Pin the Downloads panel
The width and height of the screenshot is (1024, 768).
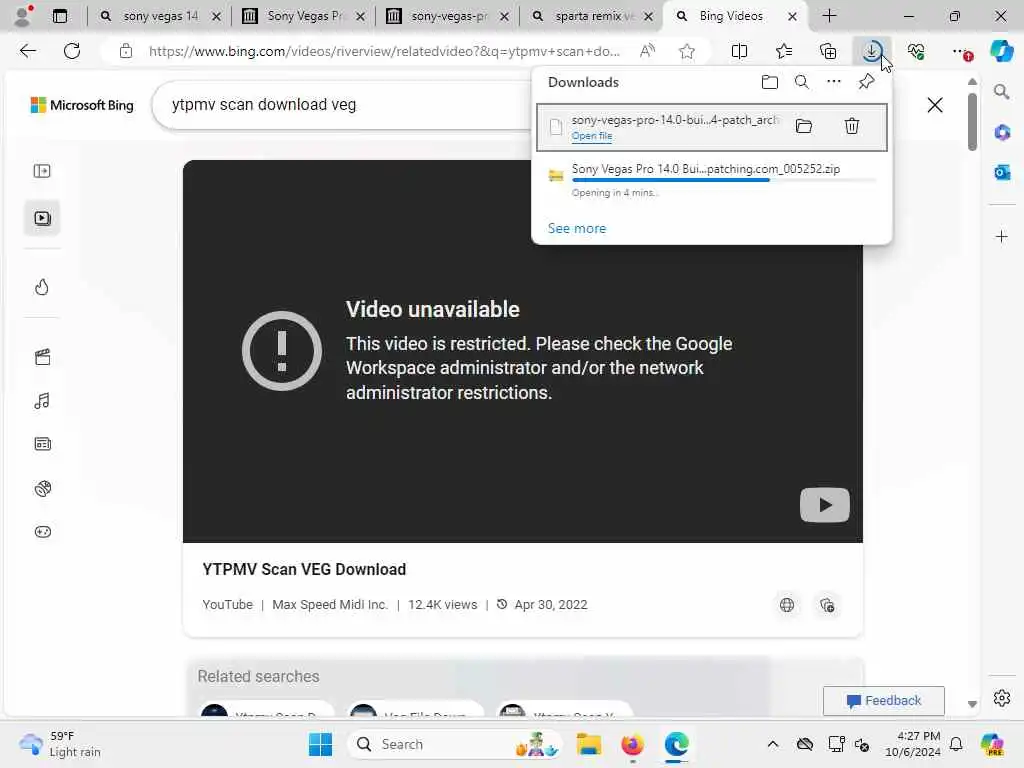(866, 82)
